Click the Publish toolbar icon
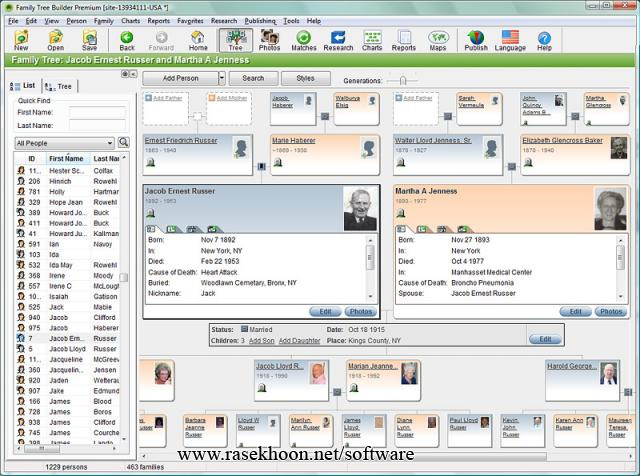 tap(476, 40)
